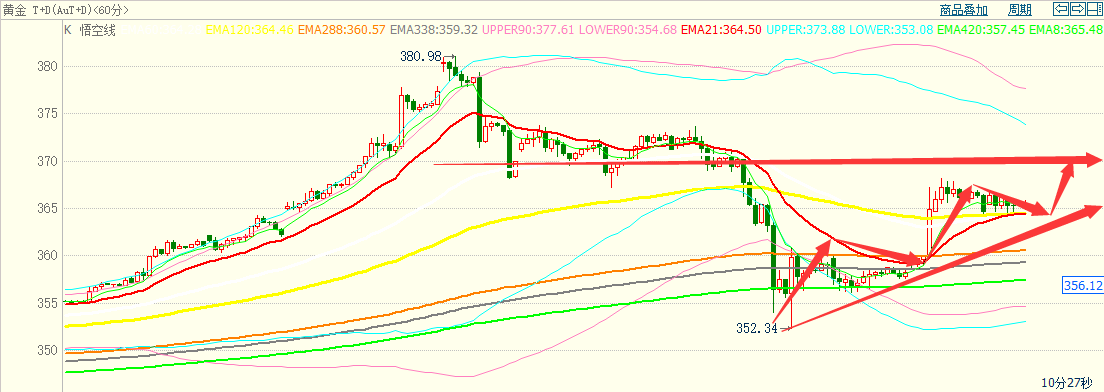Select the EMA120:364.46 indicator label
The height and width of the screenshot is (392, 1104).
(249, 30)
